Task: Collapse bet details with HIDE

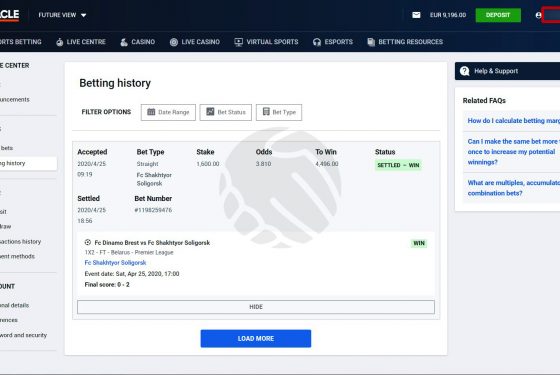Action: tap(256, 307)
